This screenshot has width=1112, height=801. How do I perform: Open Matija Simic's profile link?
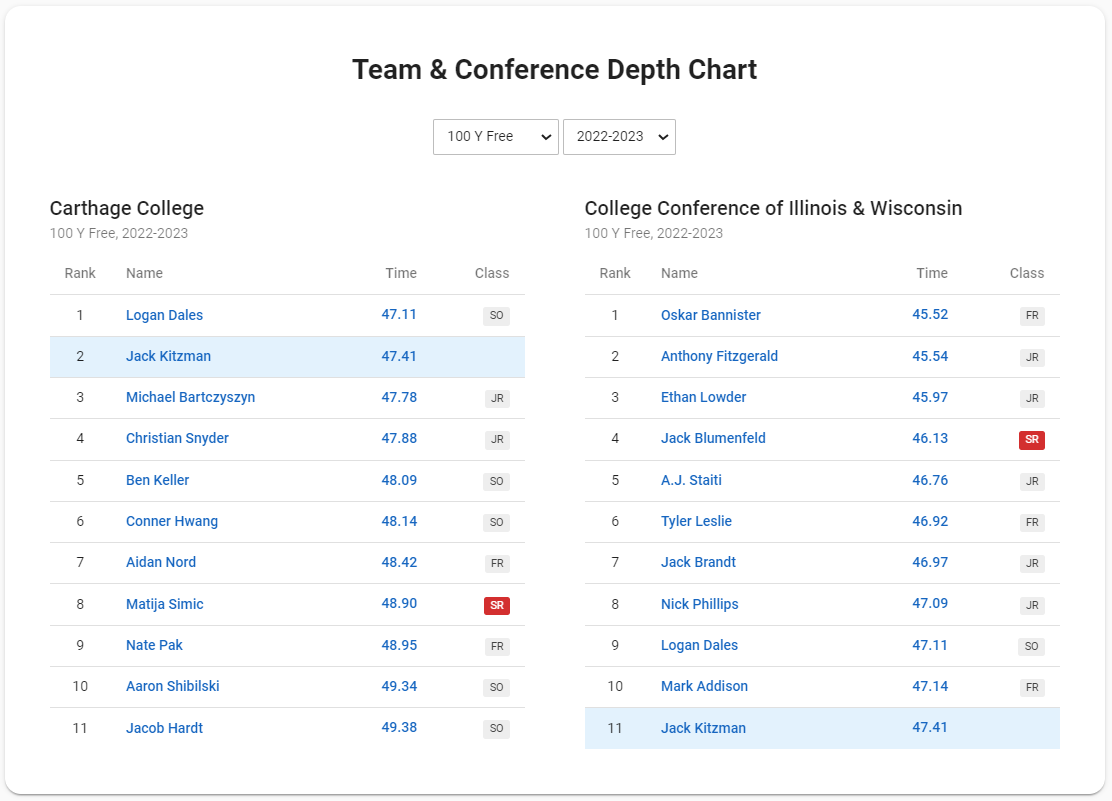point(165,604)
